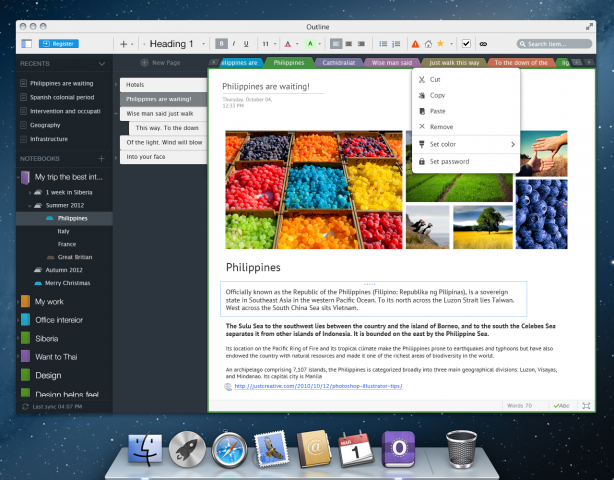Click the star tag icon
Screen dimensions: 614x480
coord(441,43)
